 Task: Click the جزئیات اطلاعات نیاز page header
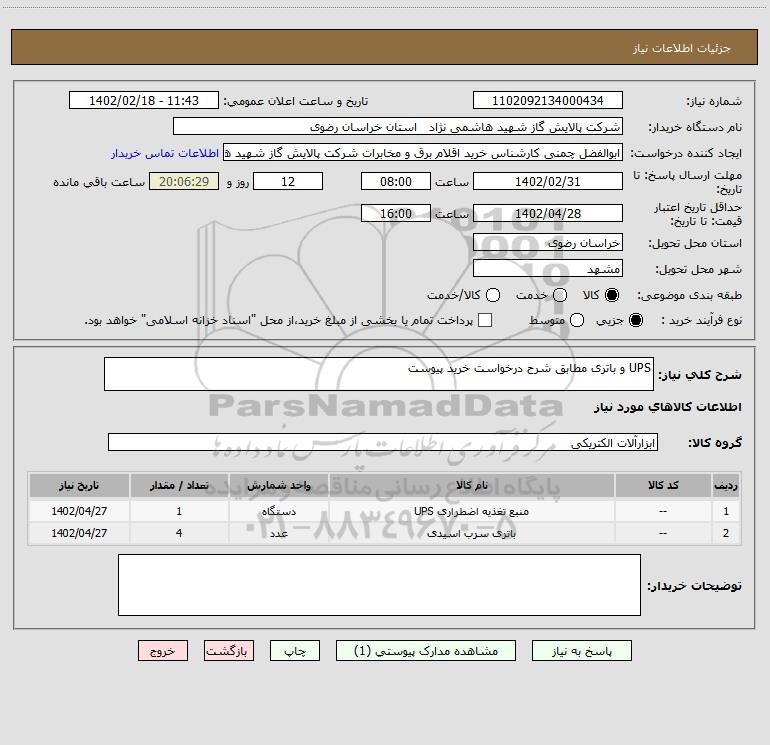[x=682, y=48]
